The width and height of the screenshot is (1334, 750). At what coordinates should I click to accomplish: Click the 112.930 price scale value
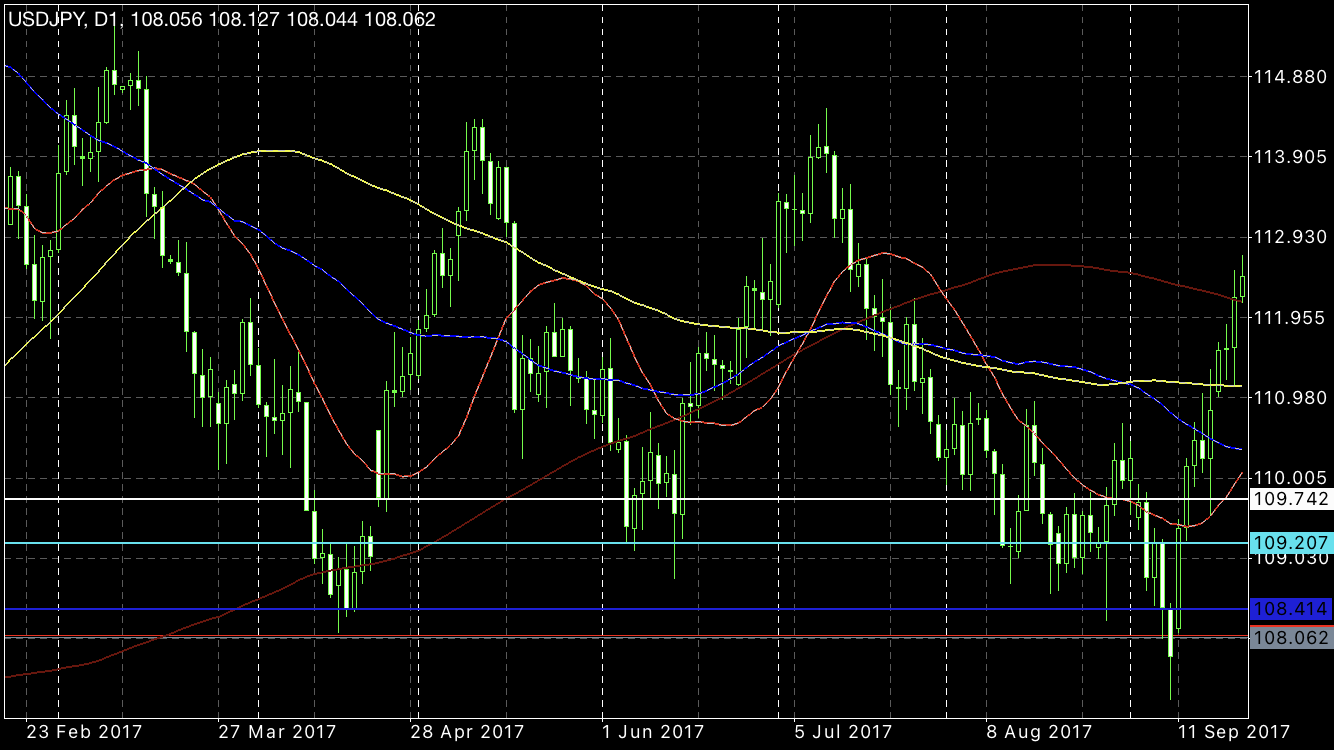[1290, 237]
